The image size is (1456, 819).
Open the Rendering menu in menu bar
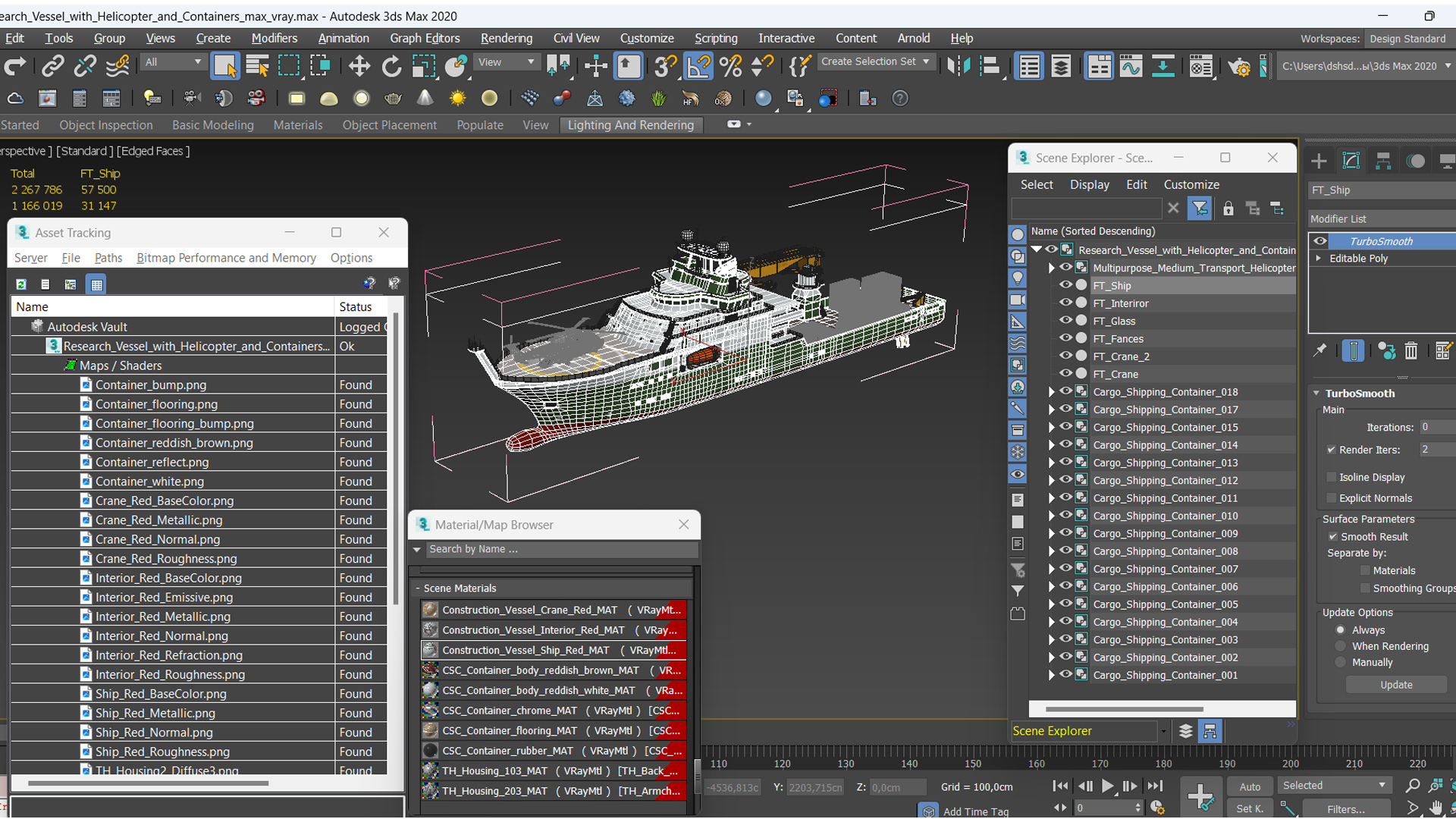(x=506, y=38)
